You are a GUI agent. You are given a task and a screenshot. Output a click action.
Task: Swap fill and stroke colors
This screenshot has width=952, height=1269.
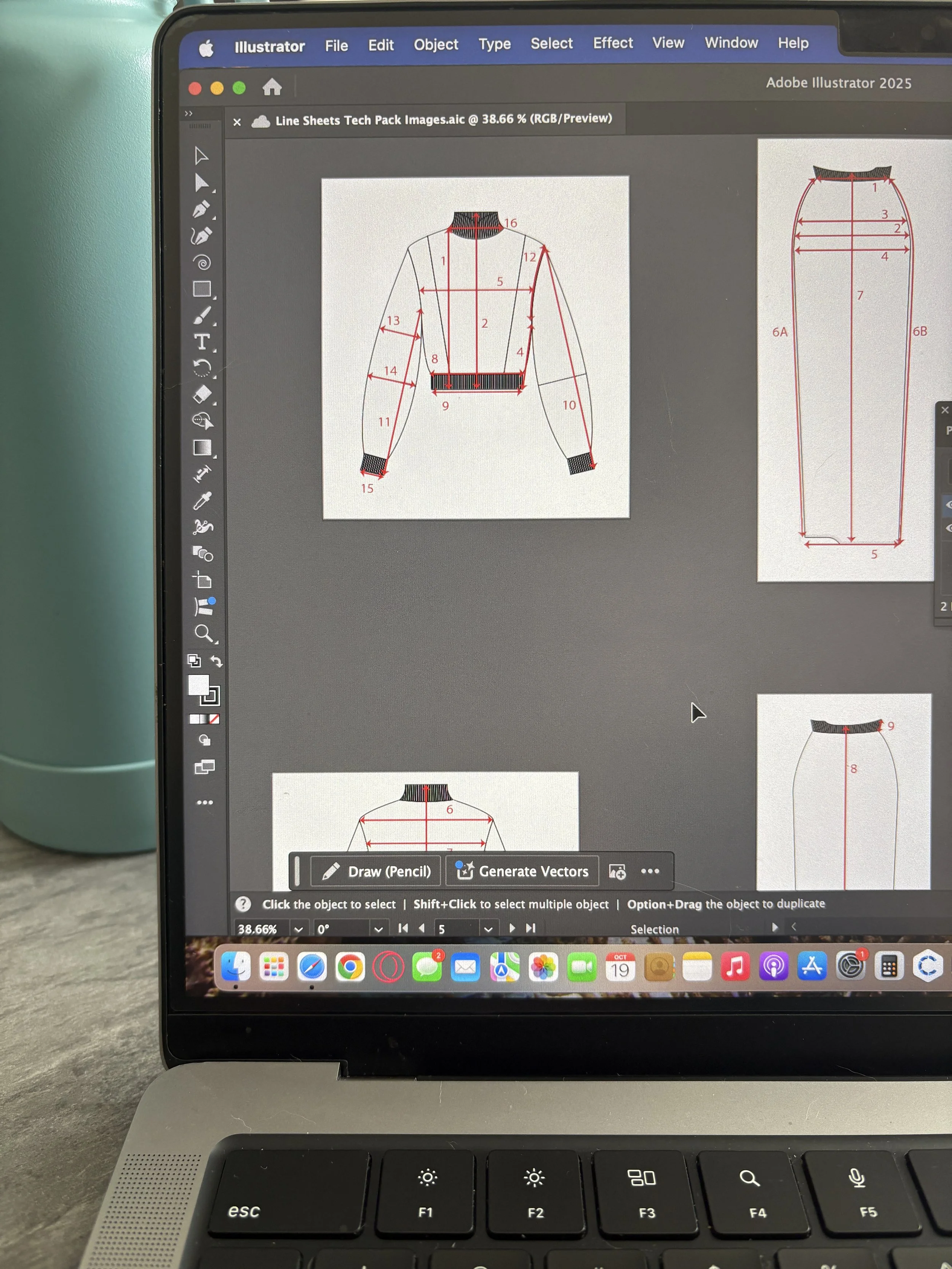coord(216,661)
